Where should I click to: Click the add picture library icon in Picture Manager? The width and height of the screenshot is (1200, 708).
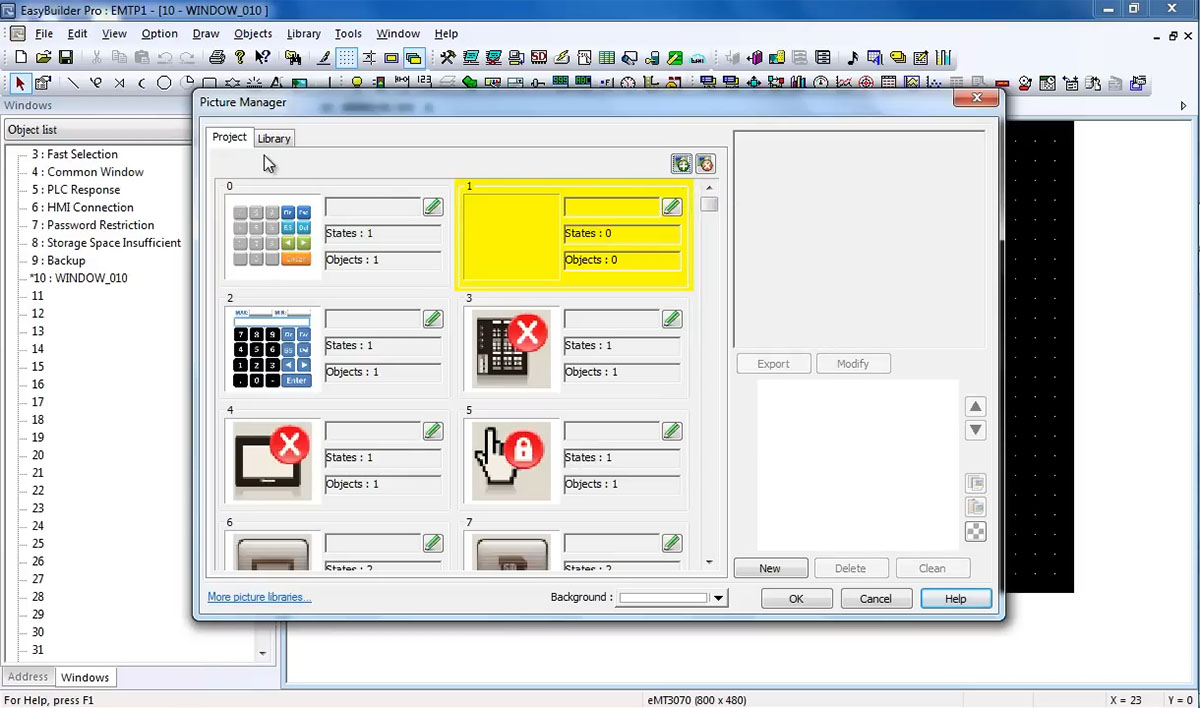coord(681,164)
